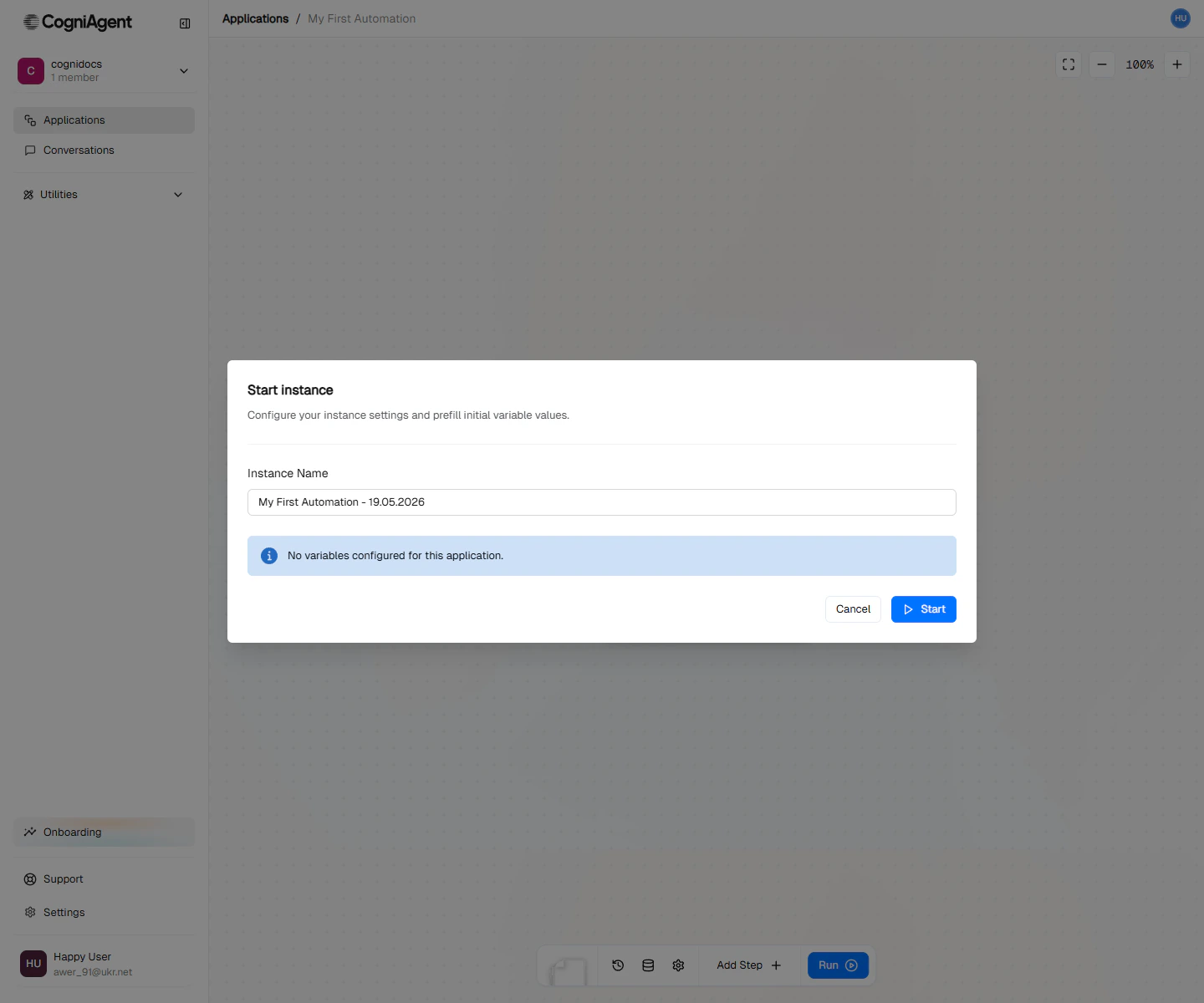
Task: Click the Applications sidebar icon
Action: click(30, 120)
